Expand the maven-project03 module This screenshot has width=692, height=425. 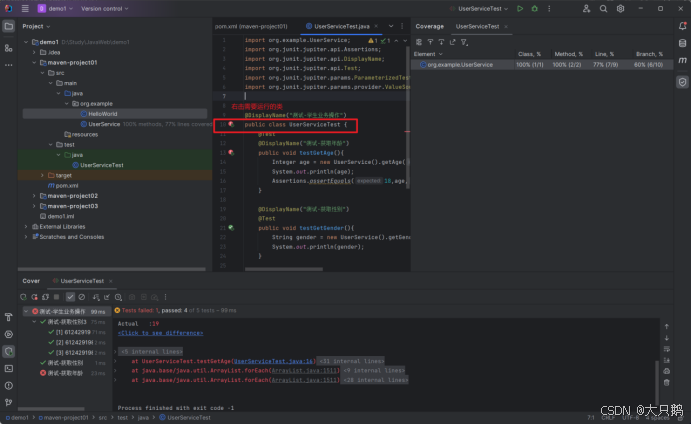point(34,206)
